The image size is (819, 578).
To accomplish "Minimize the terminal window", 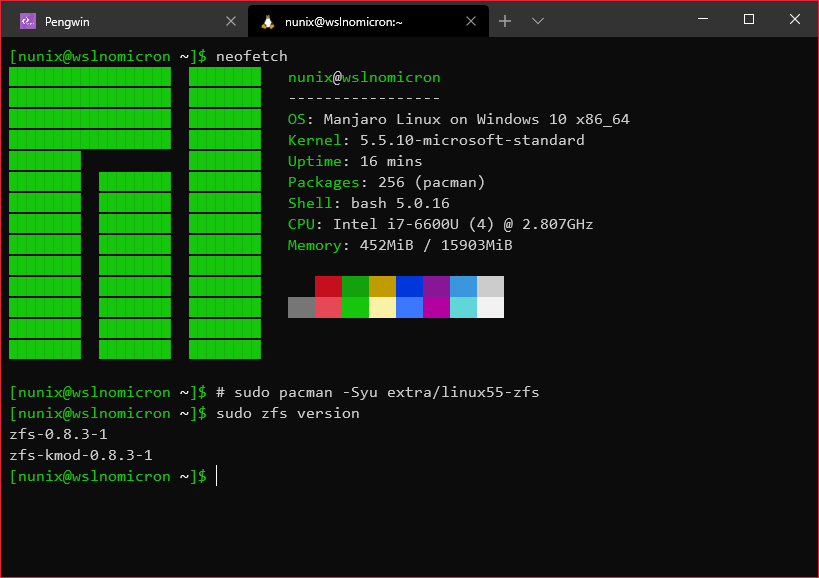I will coord(702,19).
